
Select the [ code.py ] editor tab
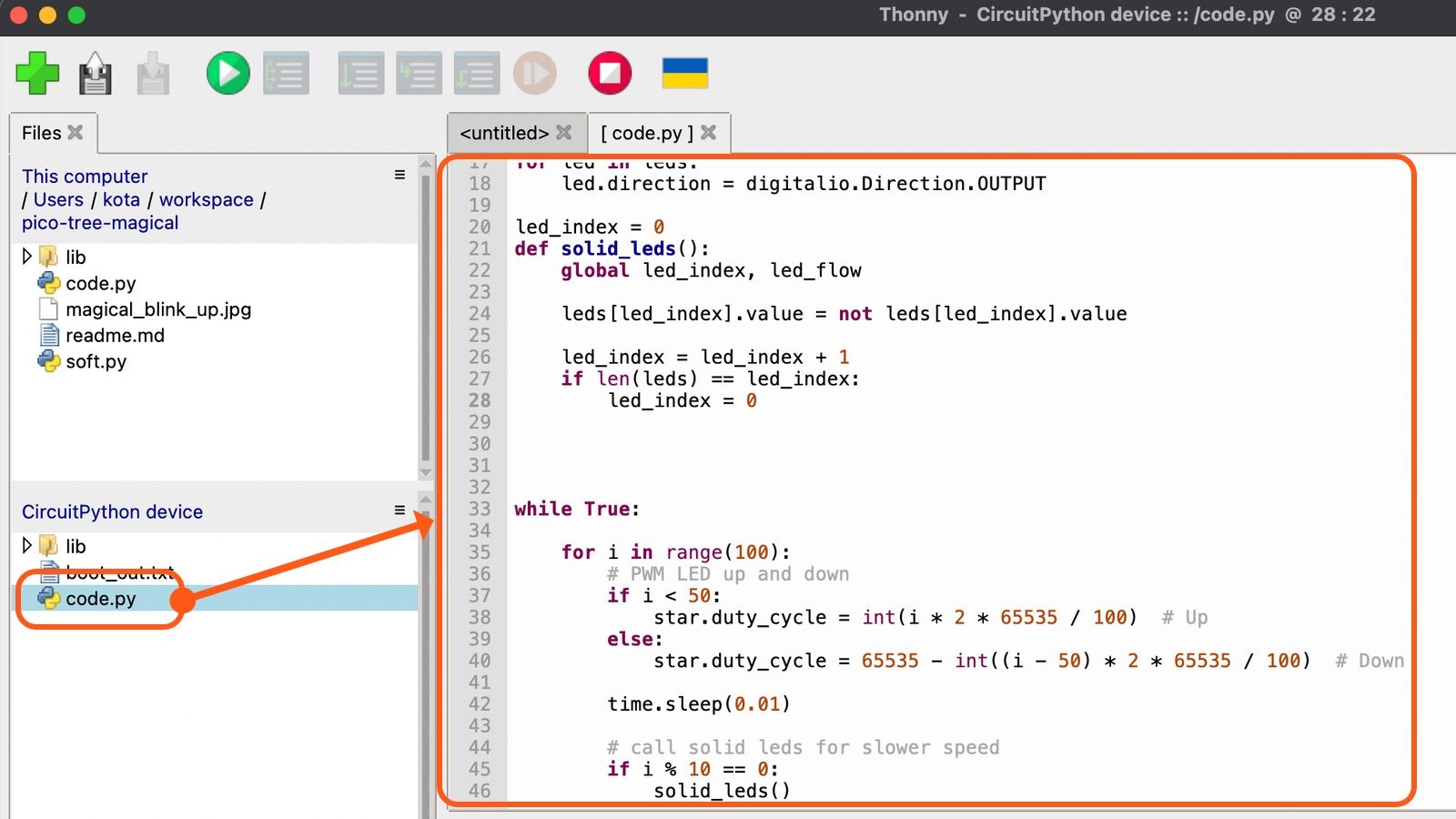[647, 134]
